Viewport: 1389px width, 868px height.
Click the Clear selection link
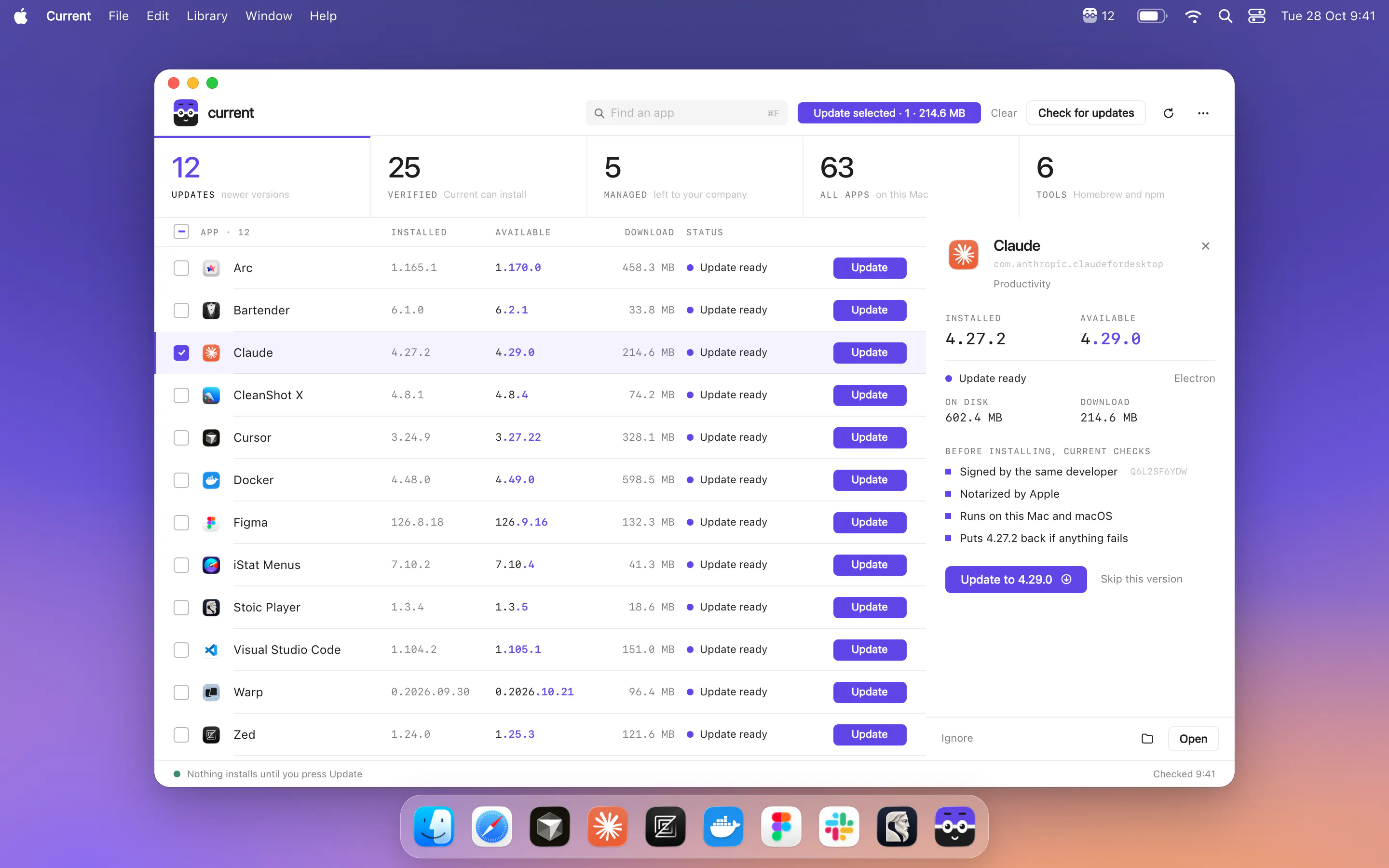(1003, 113)
